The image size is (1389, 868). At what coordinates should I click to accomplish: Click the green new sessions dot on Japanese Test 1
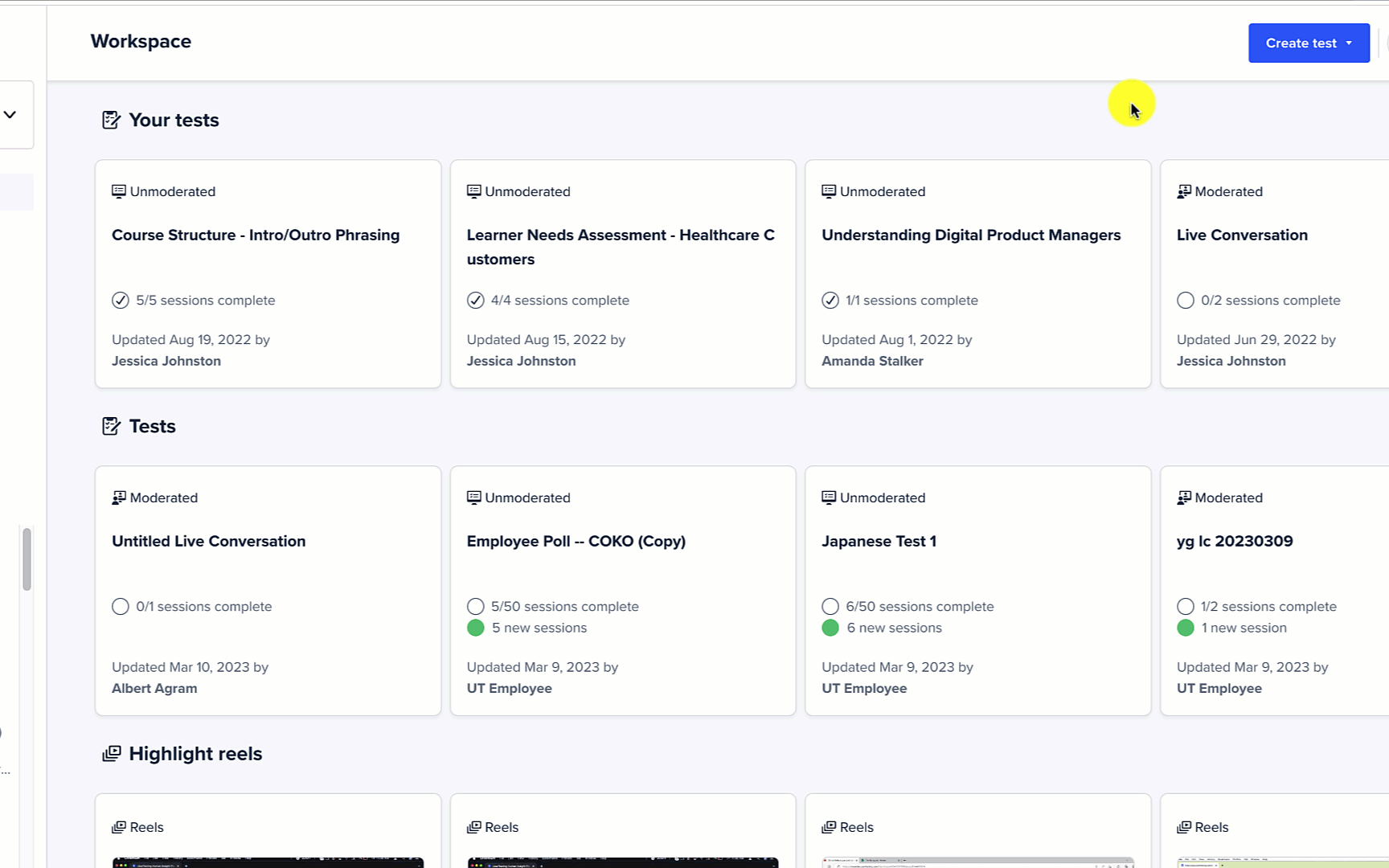(830, 628)
